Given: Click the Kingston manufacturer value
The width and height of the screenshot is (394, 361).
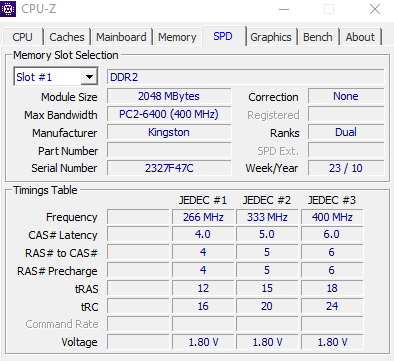Looking at the screenshot, I should pyautogui.click(x=169, y=132).
